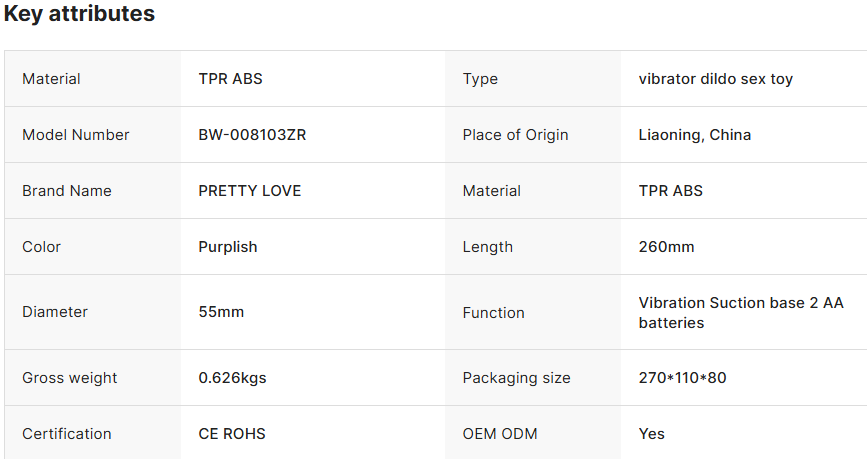Select the Place of Origin label
This screenshot has width=867, height=459.
(x=515, y=135)
